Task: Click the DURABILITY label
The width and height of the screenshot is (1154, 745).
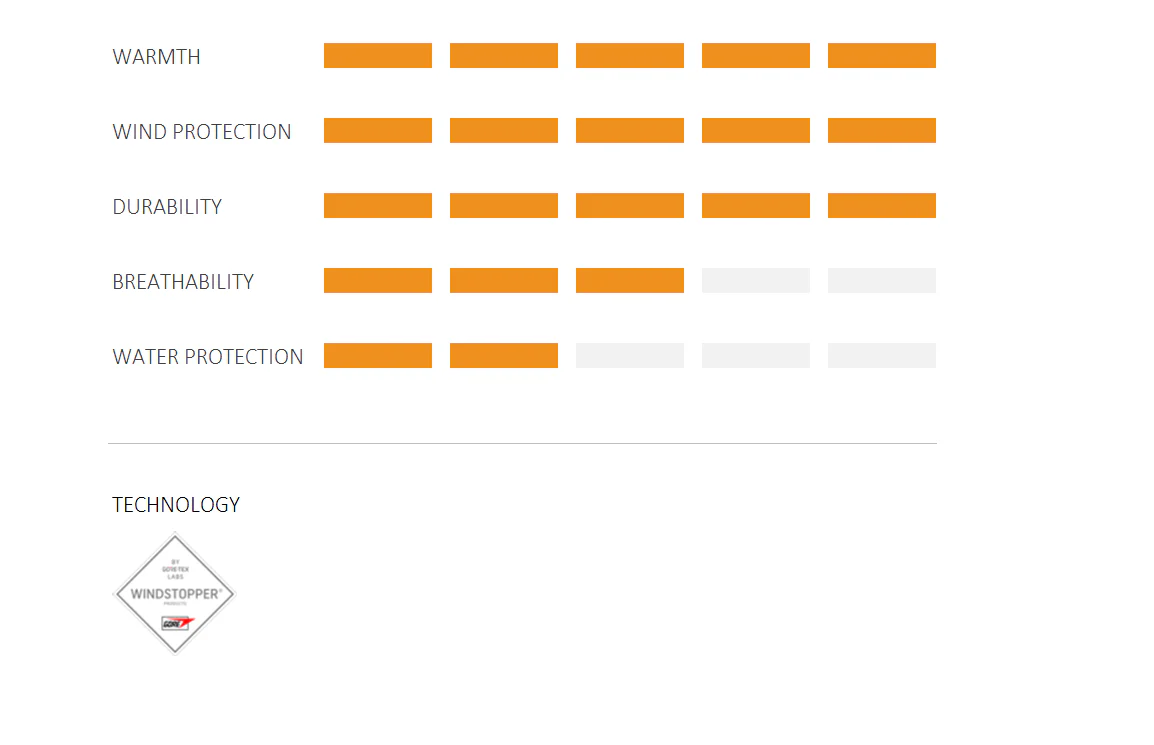Action: click(167, 207)
